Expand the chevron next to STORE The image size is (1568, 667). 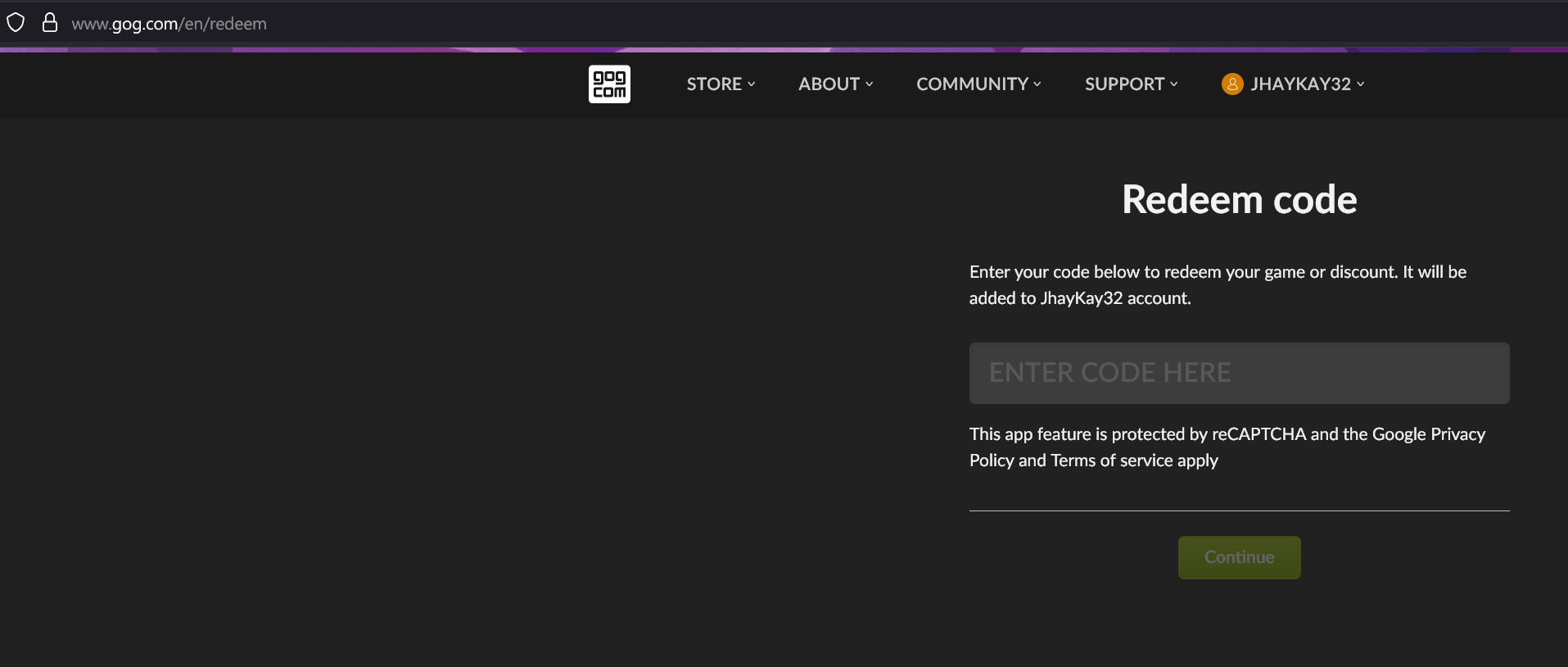click(752, 84)
